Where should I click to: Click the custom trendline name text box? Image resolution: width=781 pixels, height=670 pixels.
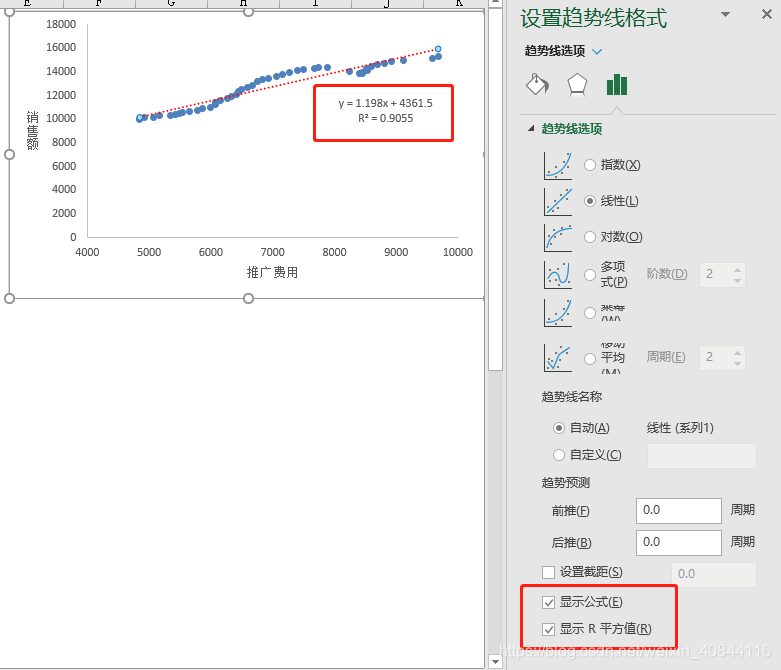tap(701, 456)
